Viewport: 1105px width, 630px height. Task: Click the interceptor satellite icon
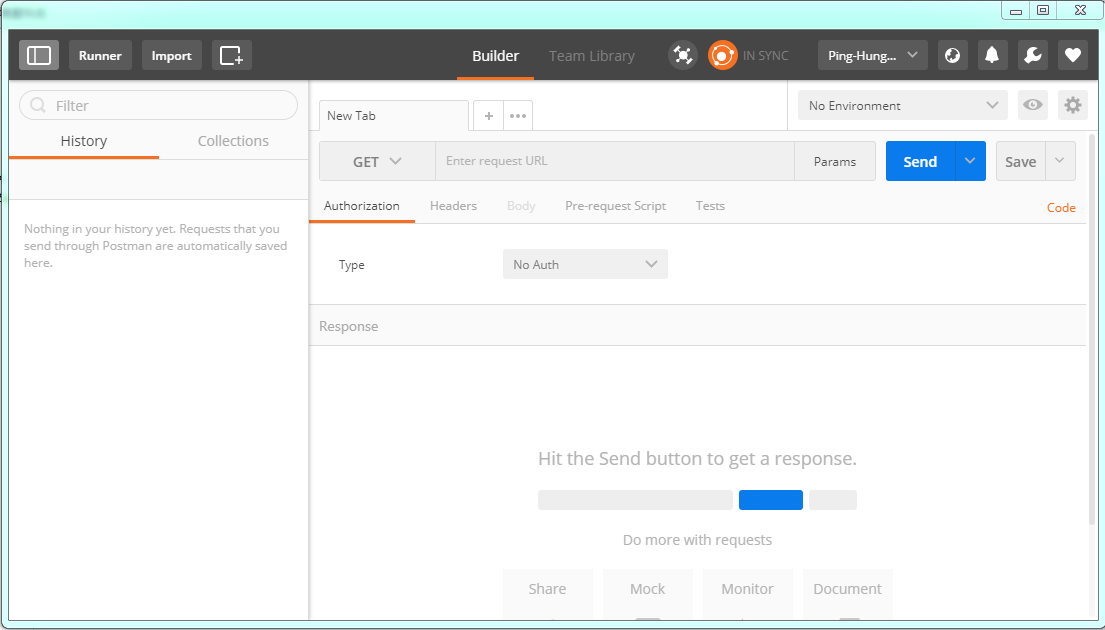click(x=682, y=55)
